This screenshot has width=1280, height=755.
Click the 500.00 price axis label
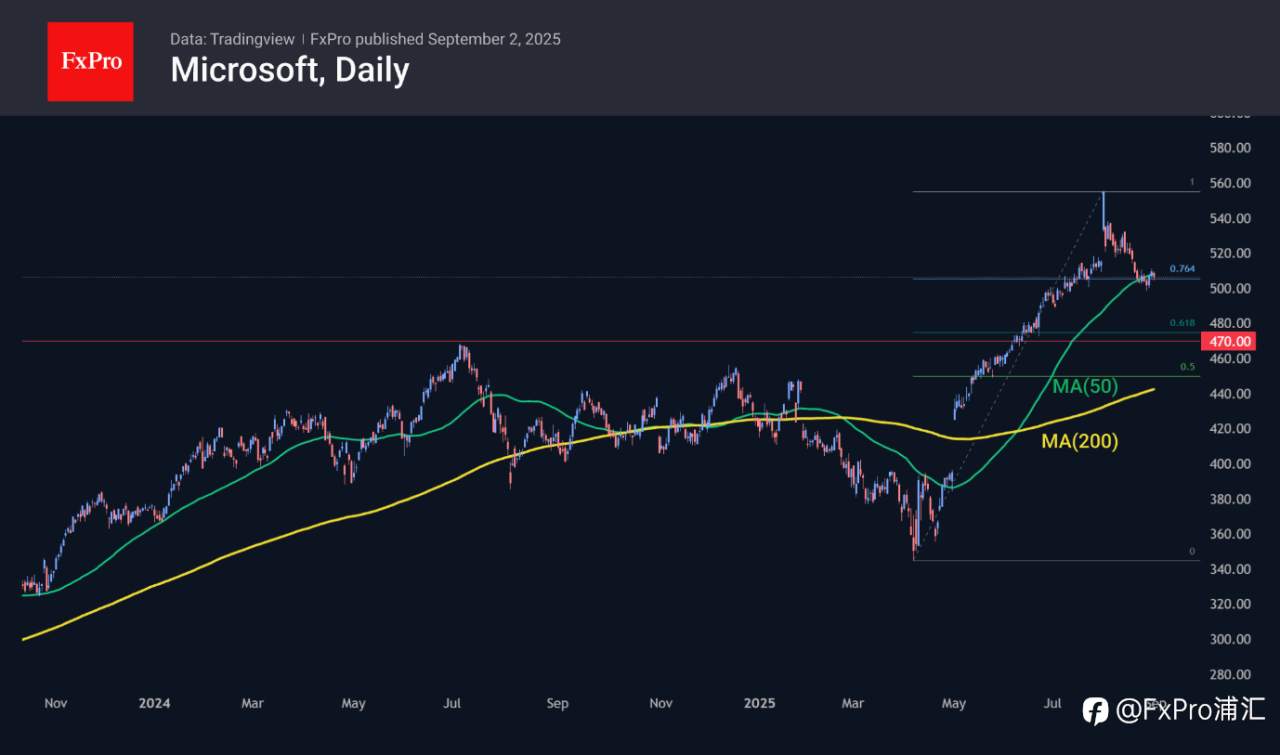click(1230, 288)
